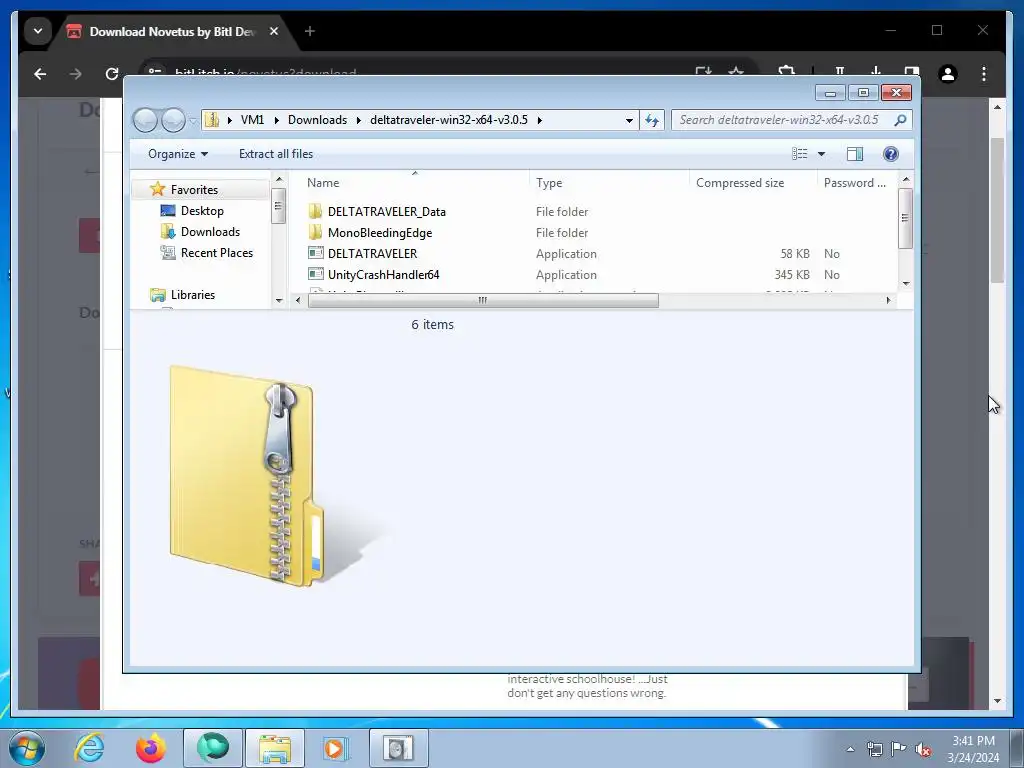Screen dimensions: 1024x768
Task: Click the Explorer forward navigation button
Action: click(x=174, y=120)
